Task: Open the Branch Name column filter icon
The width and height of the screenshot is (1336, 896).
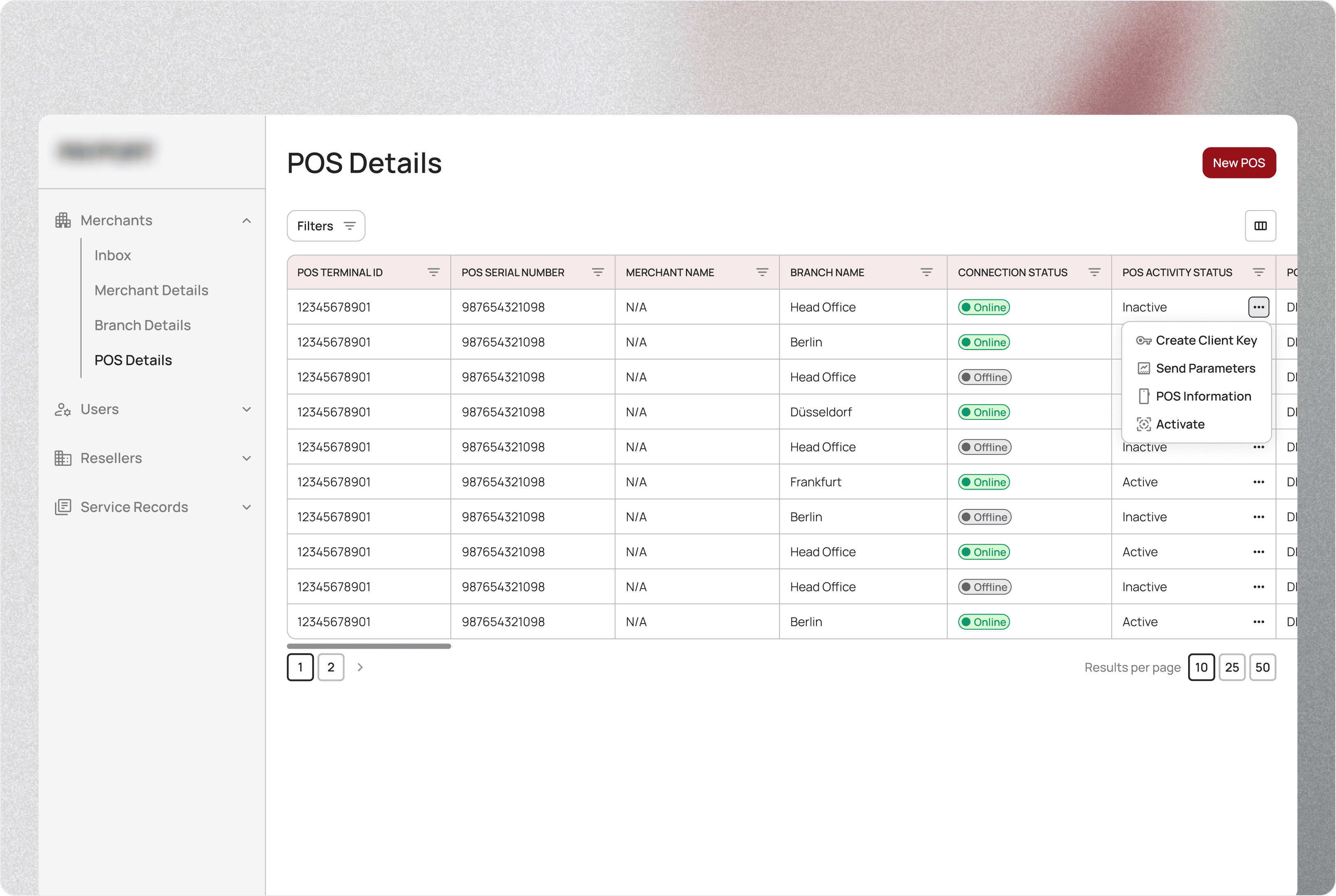Action: (x=926, y=272)
